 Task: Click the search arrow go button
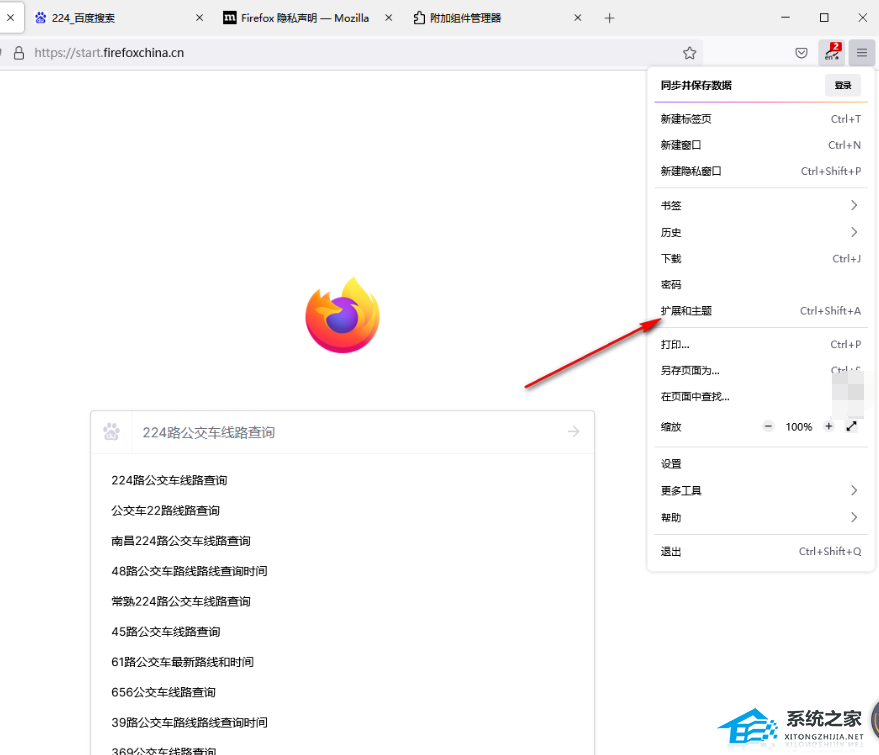pos(573,432)
